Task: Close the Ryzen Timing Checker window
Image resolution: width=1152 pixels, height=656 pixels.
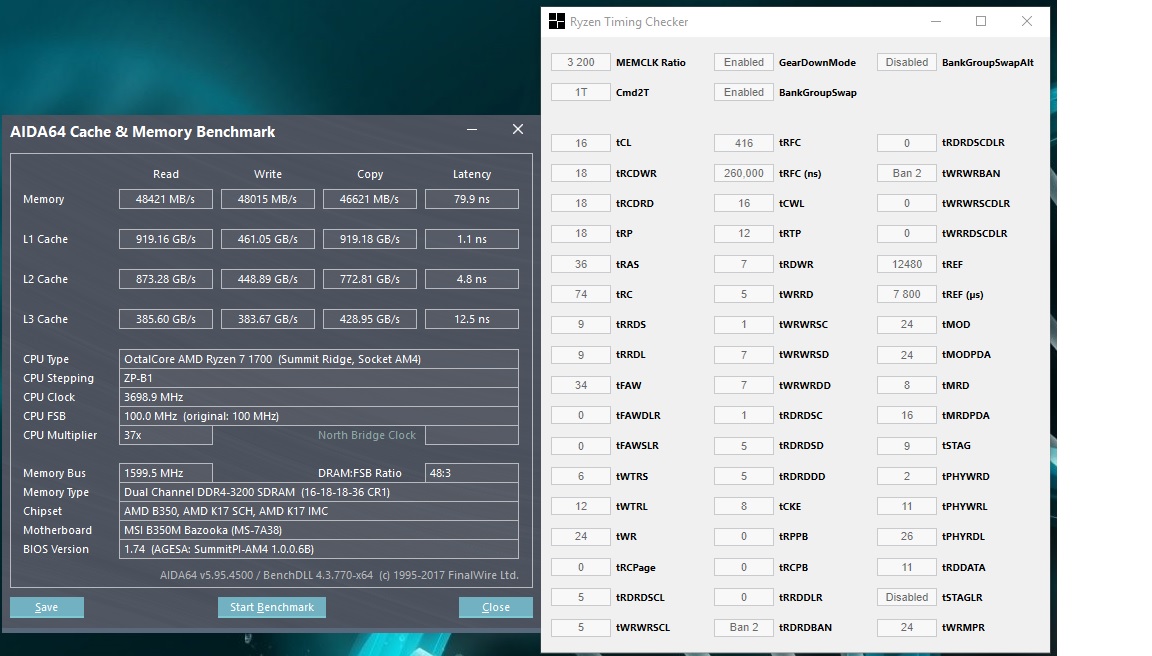Action: [x=1027, y=21]
